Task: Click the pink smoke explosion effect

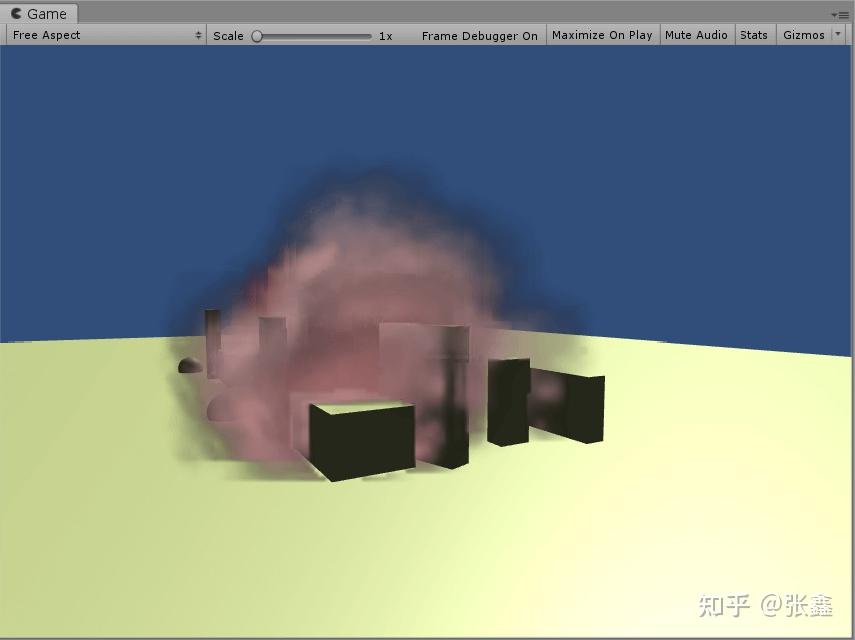Action: [x=370, y=280]
